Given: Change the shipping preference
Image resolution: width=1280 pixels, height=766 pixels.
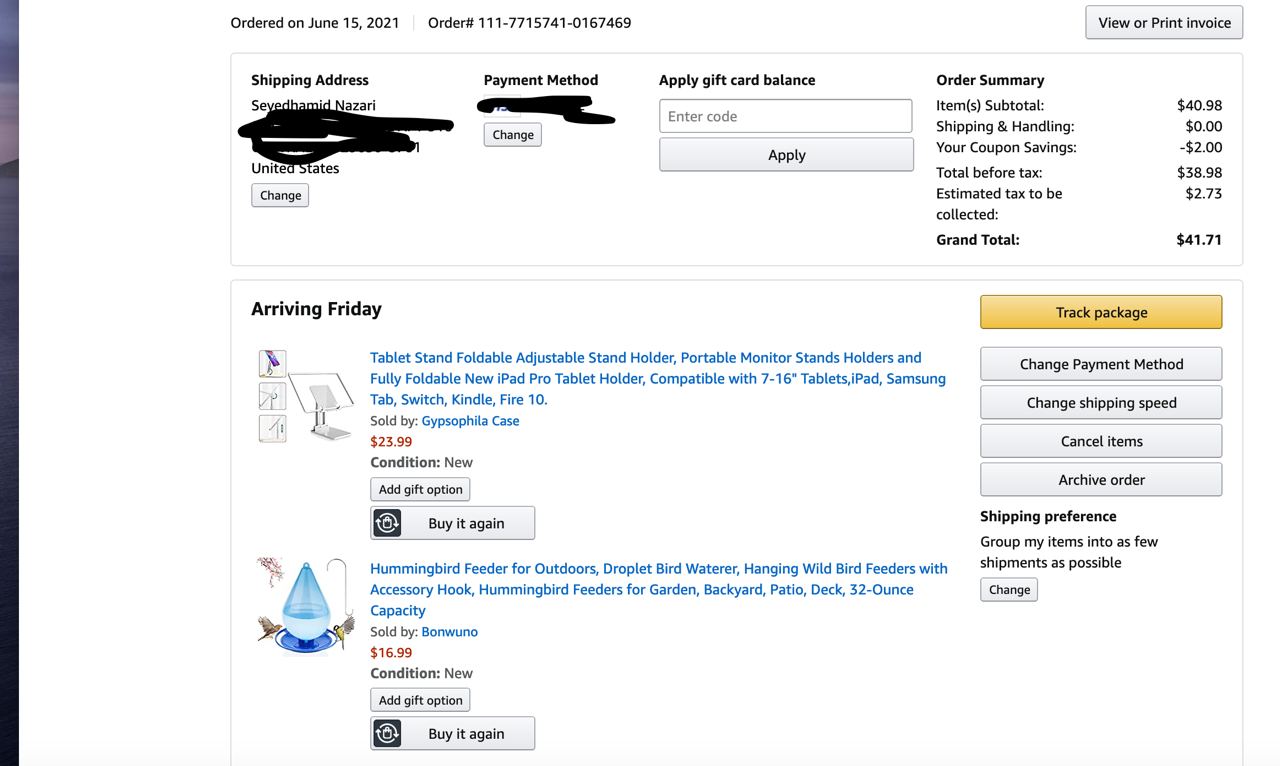Looking at the screenshot, I should pos(1009,590).
